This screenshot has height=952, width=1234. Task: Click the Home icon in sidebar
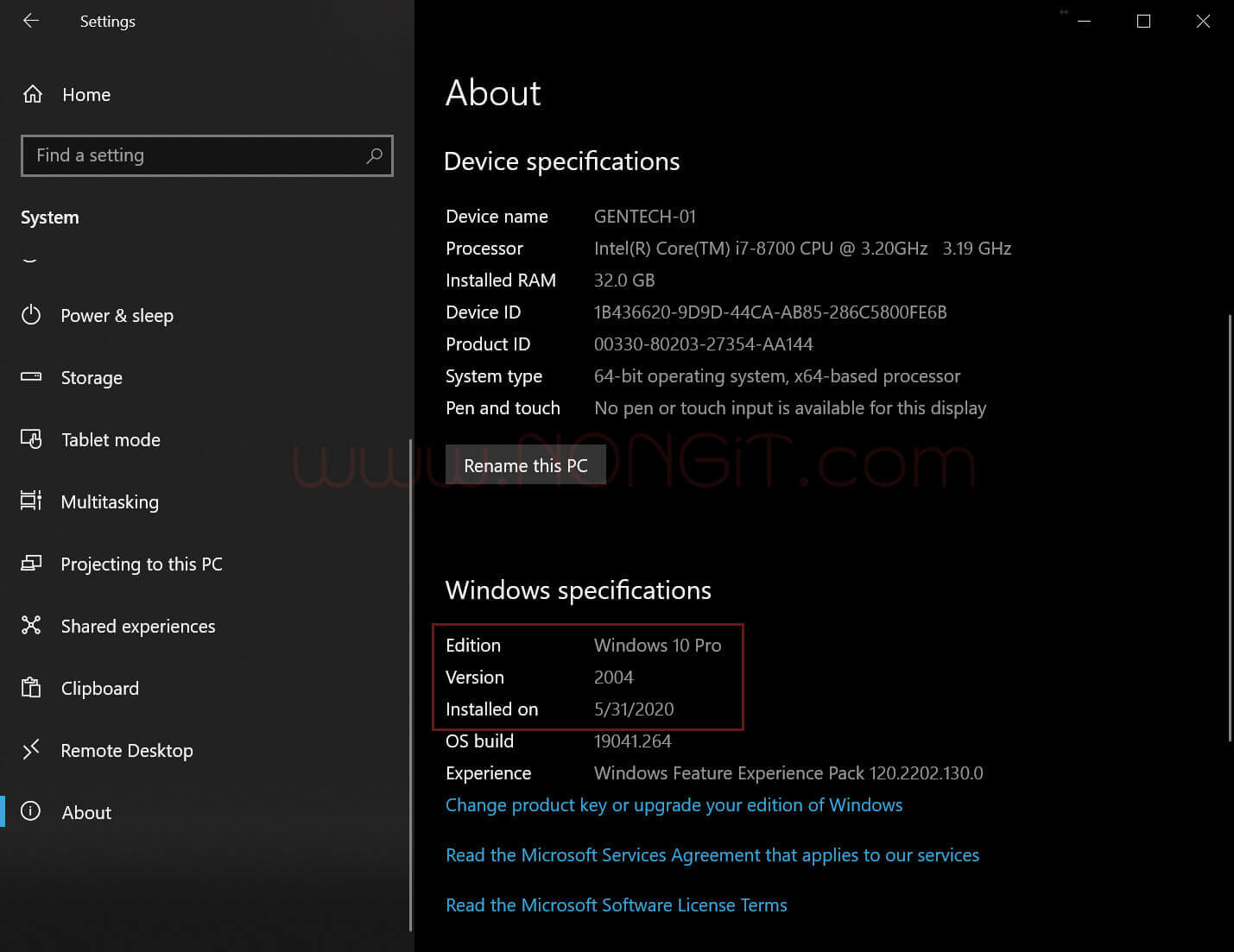(x=32, y=94)
